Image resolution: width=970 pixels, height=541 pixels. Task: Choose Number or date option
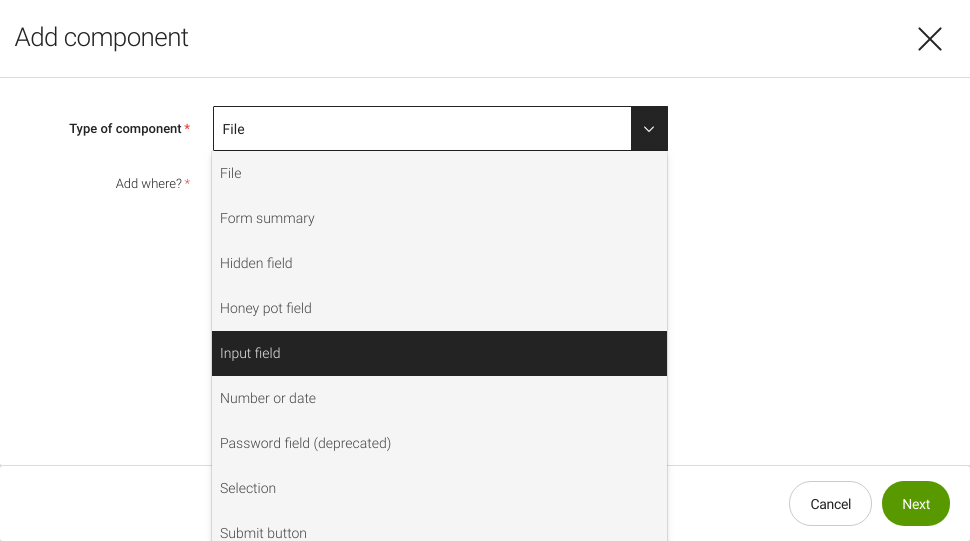click(439, 398)
